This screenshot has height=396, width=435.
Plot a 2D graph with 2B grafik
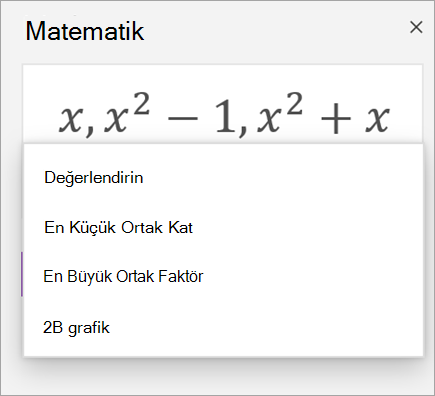tap(76, 327)
